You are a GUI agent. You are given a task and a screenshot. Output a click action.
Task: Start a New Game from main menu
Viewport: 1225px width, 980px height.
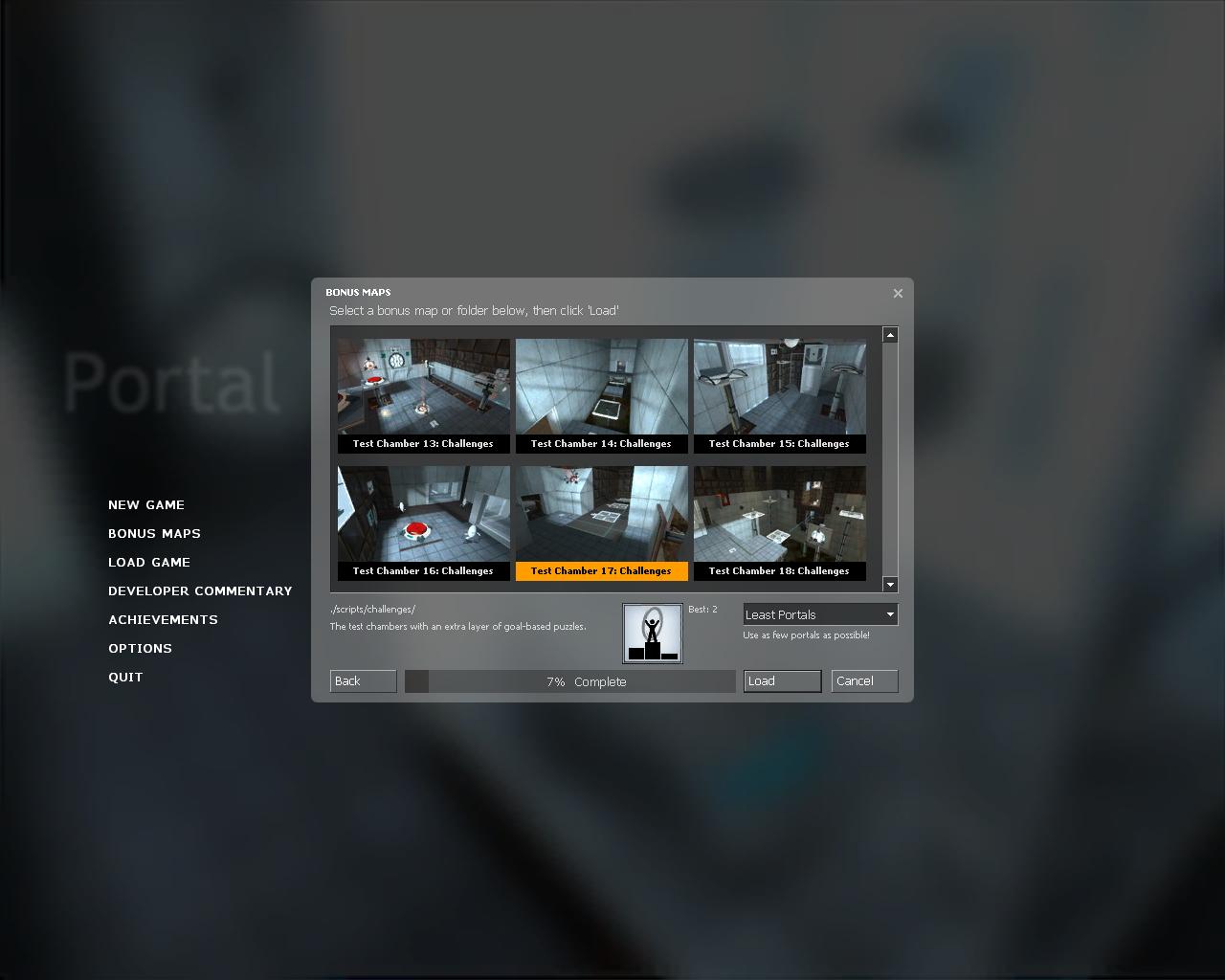(146, 505)
